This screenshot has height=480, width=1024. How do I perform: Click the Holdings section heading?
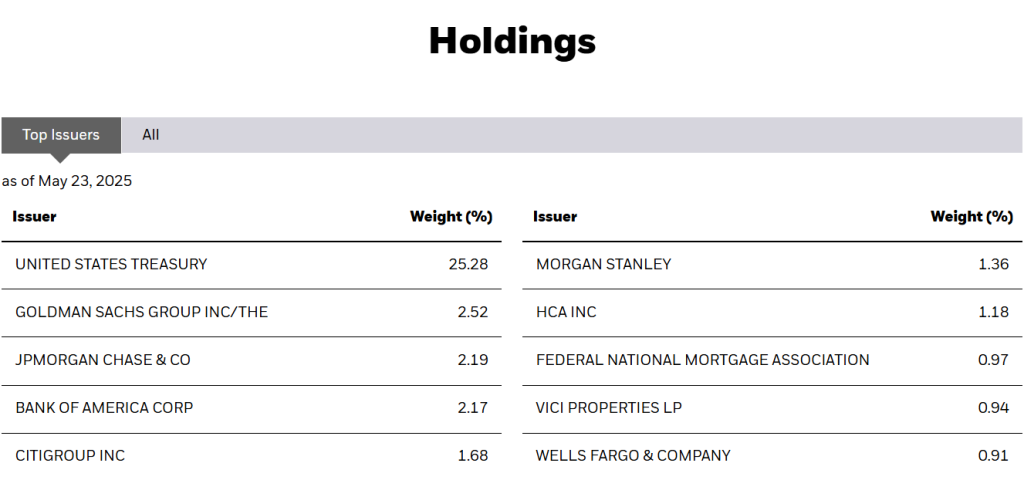pos(512,41)
